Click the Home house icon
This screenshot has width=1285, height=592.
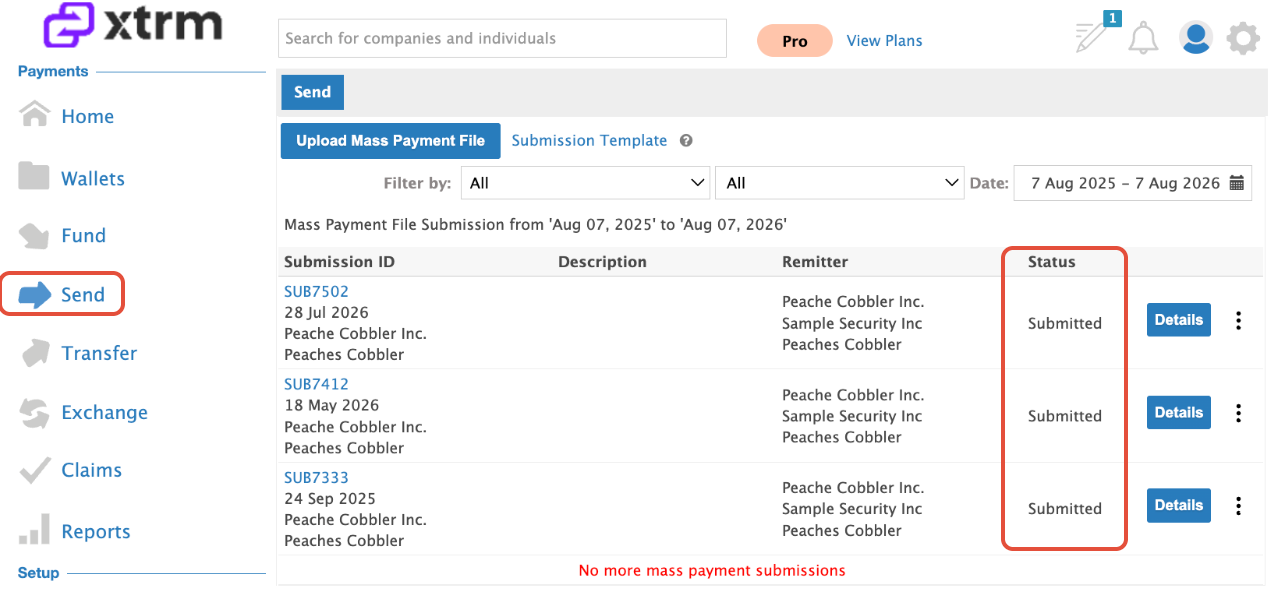[x=35, y=114]
